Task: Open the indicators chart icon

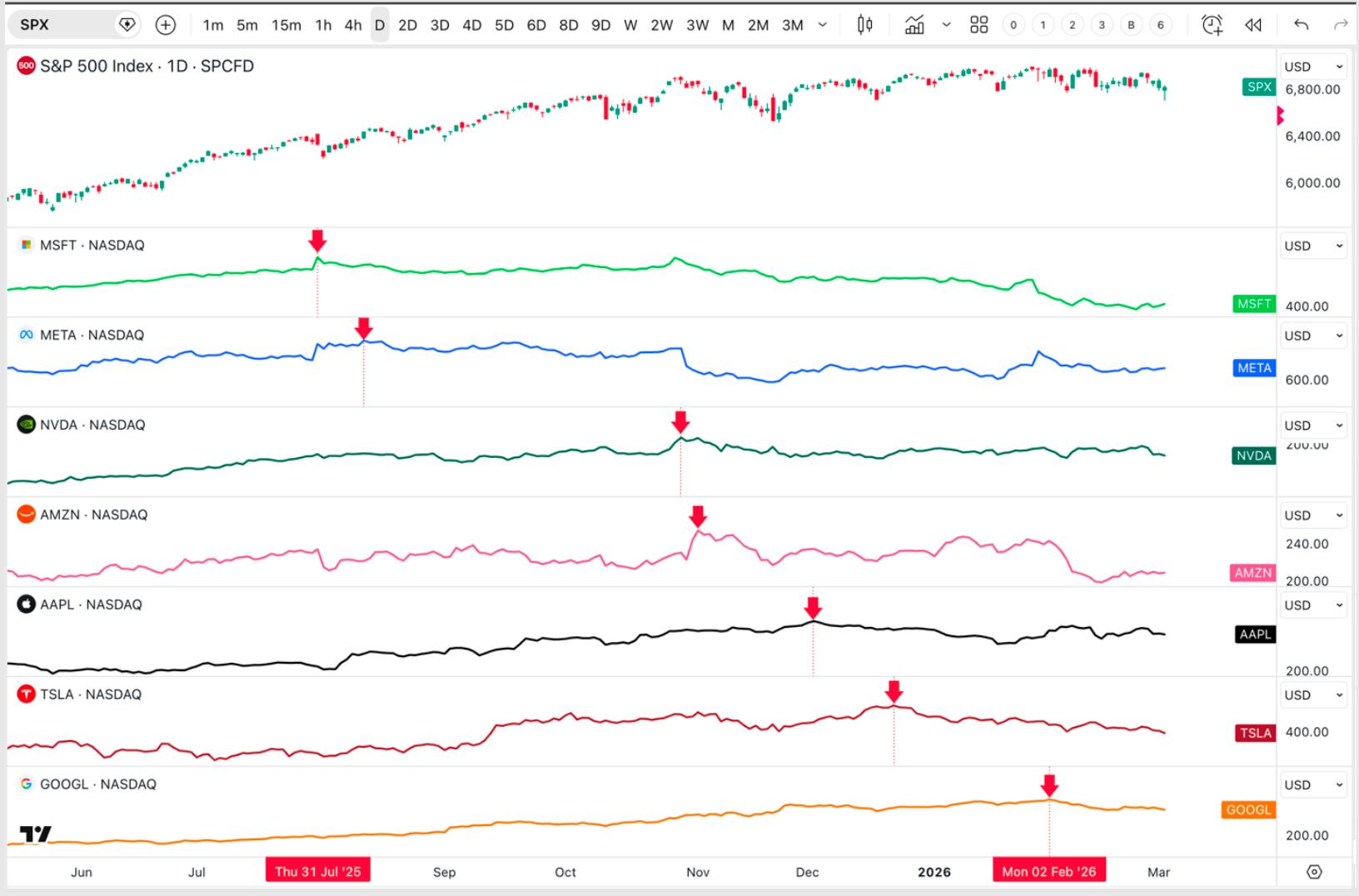Action: click(914, 25)
